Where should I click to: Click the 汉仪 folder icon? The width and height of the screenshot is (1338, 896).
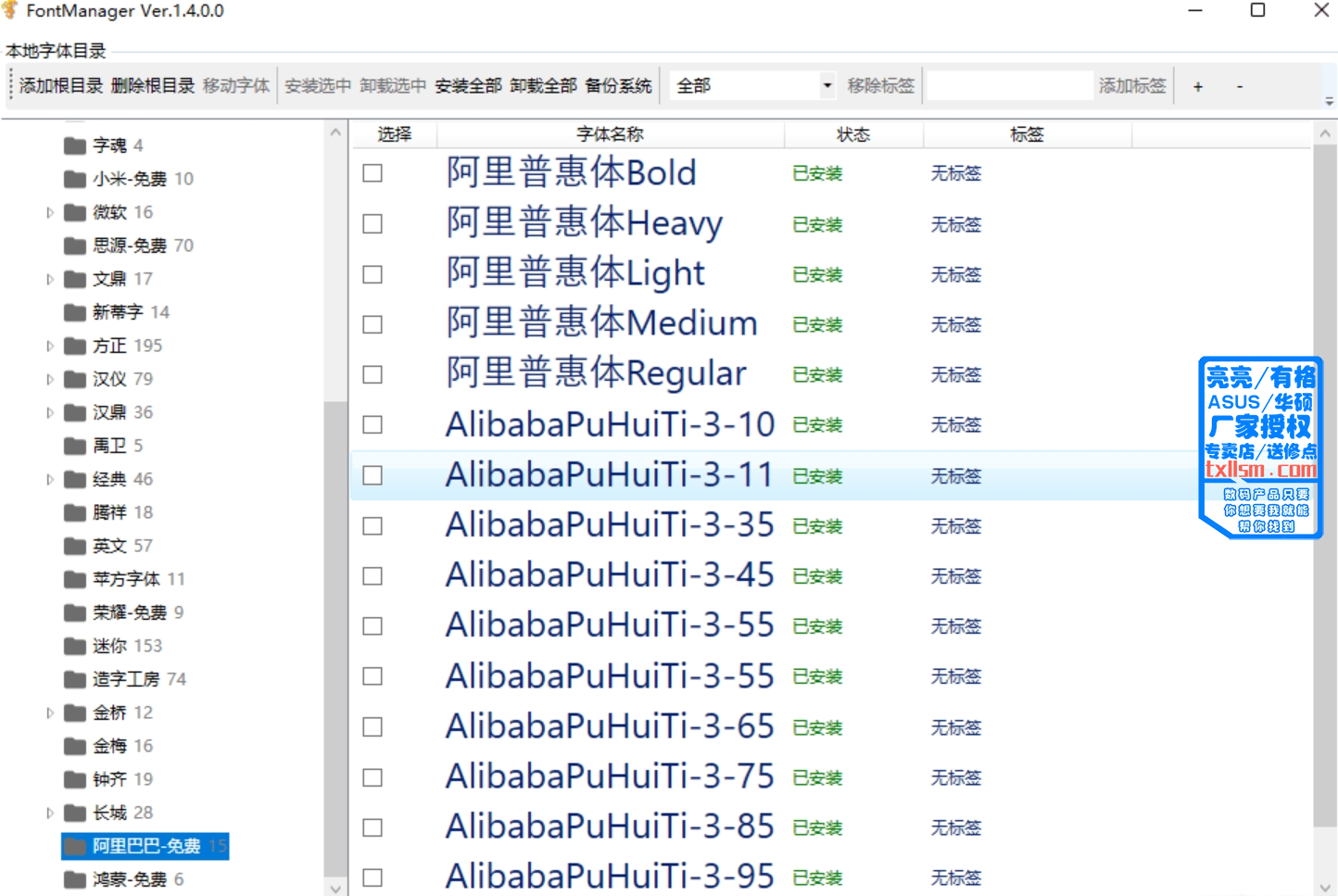(x=75, y=379)
